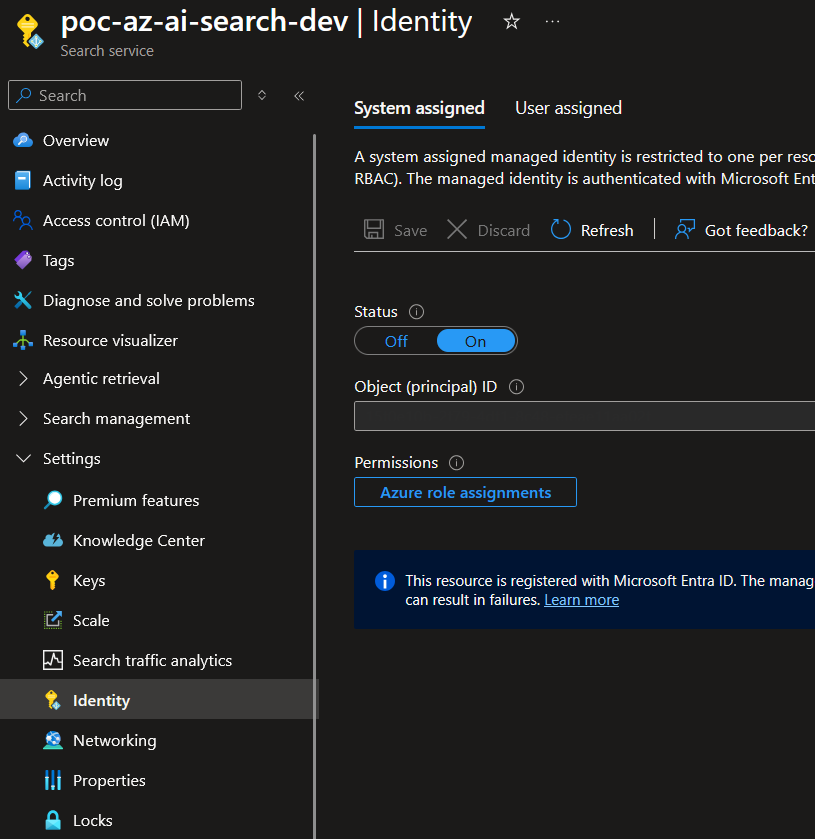Open Overview in the sidebar
This screenshot has width=815, height=839.
[x=76, y=140]
